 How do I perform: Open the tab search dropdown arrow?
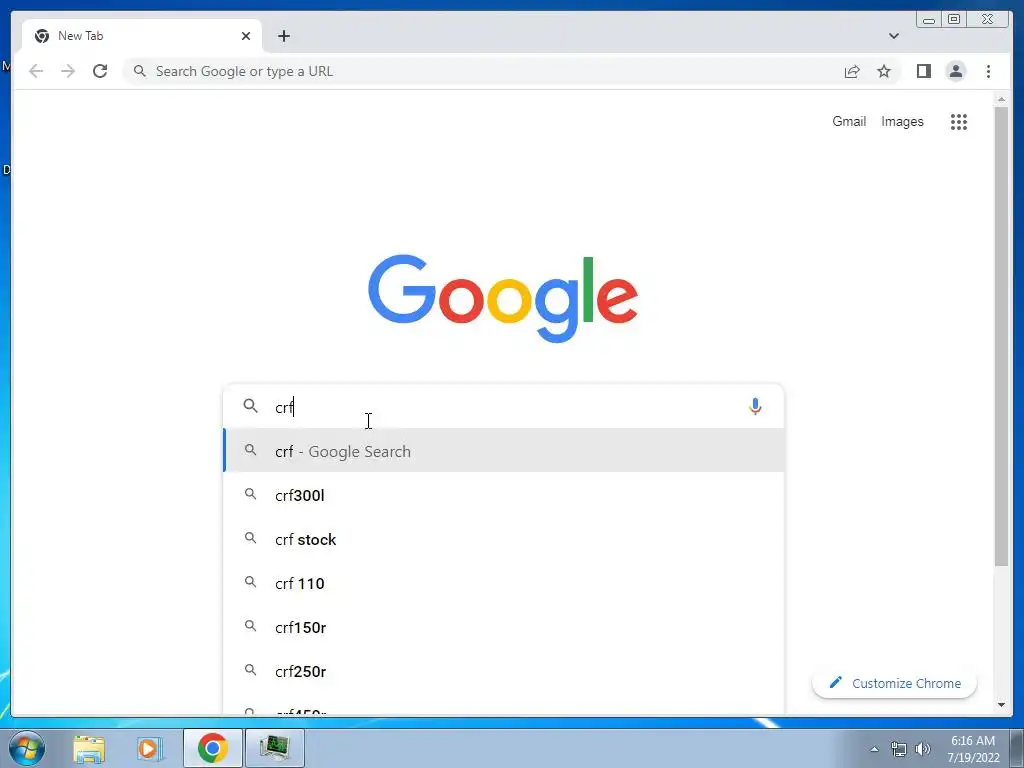click(x=893, y=36)
